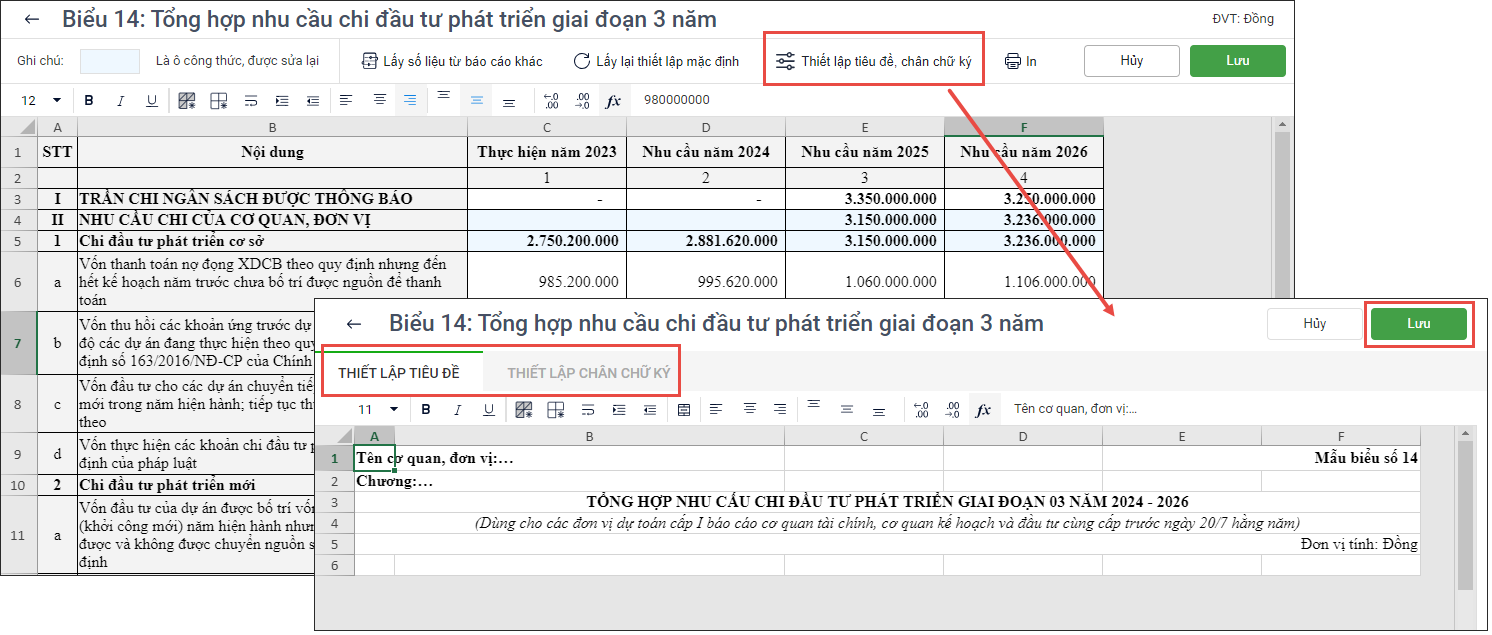Click Lưu button in title setup dialog

[x=1418, y=324]
